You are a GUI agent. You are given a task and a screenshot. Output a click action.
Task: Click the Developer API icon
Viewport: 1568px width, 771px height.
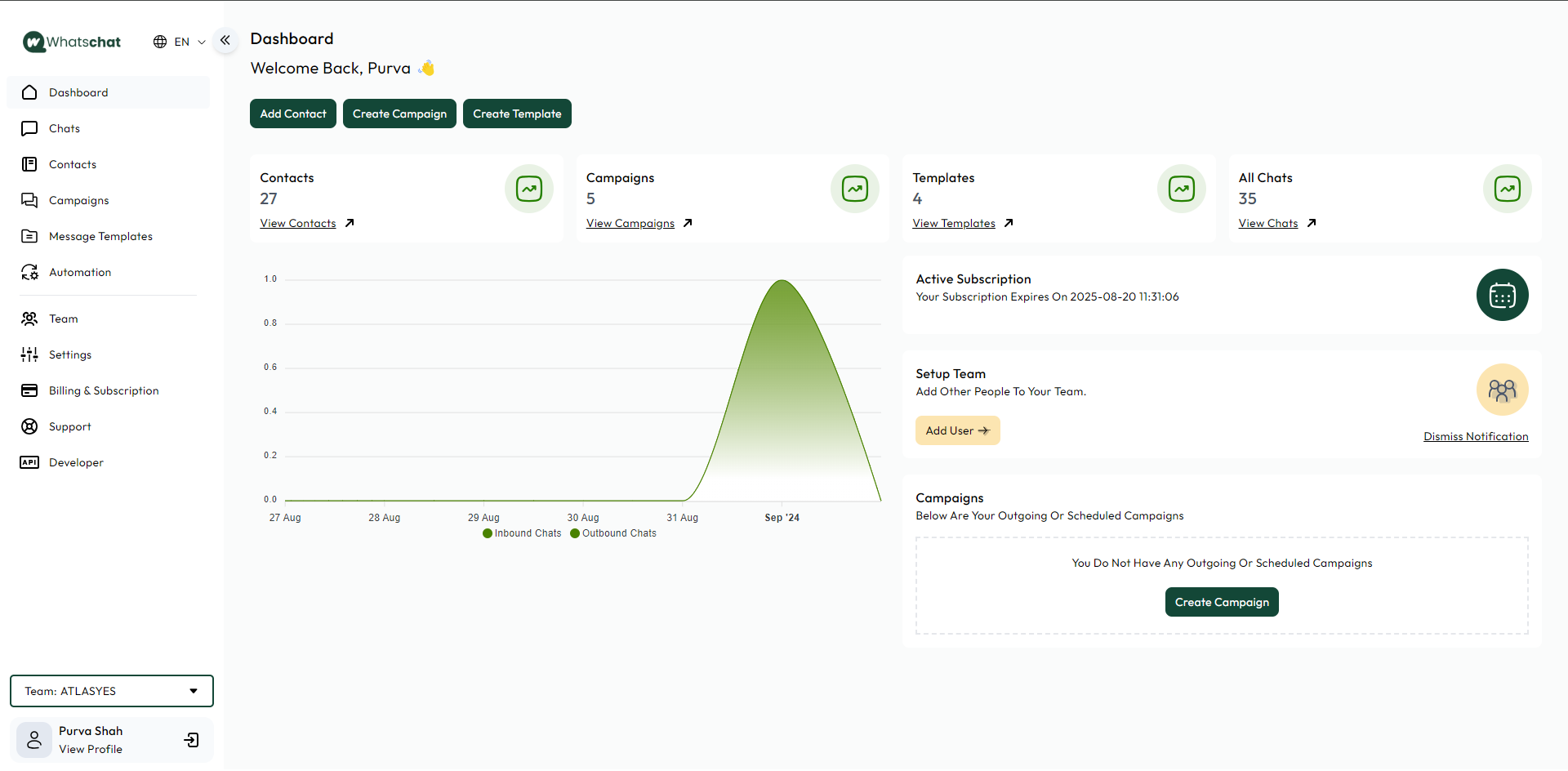point(29,462)
